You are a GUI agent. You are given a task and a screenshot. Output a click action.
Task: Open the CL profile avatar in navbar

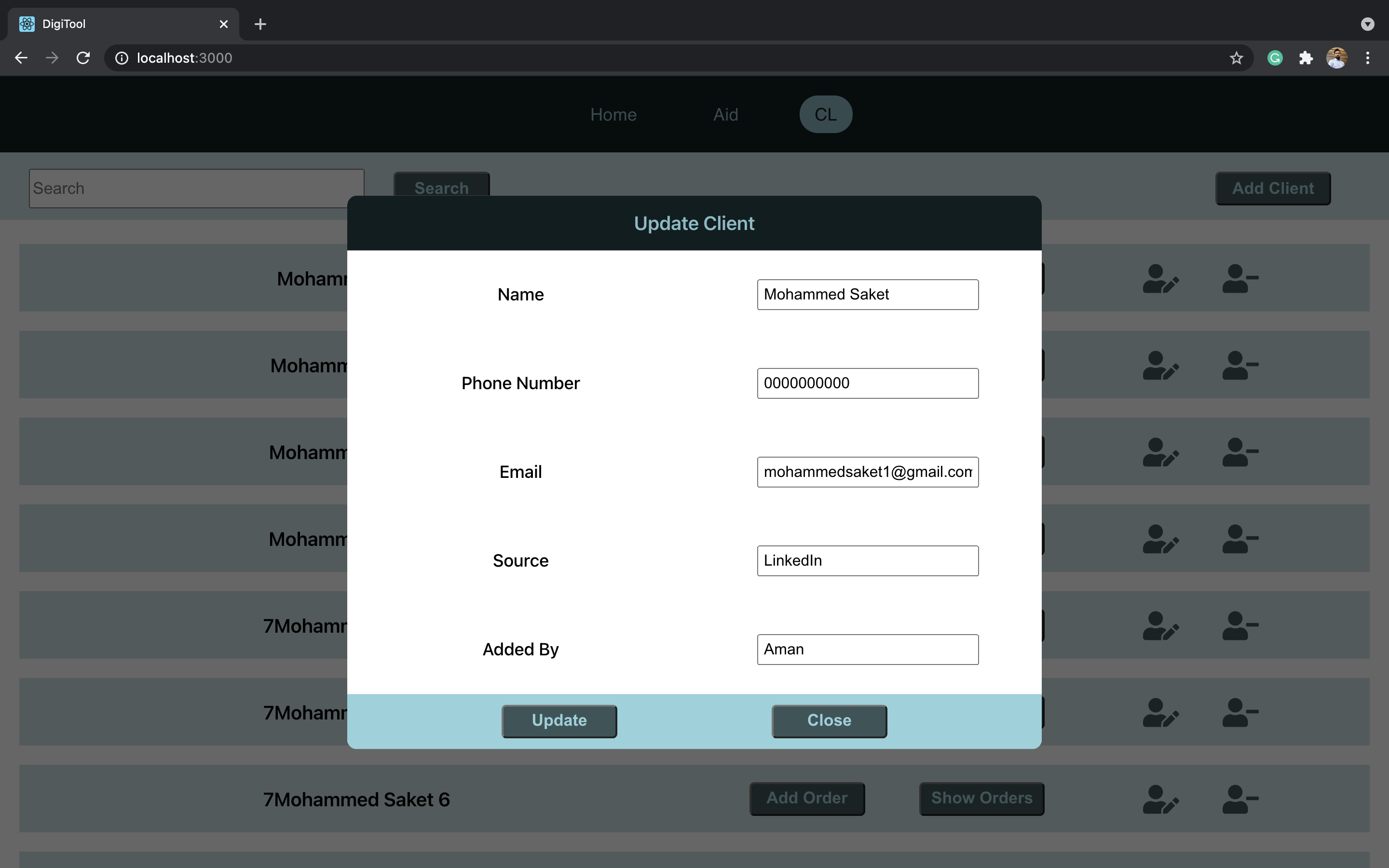tap(825, 114)
